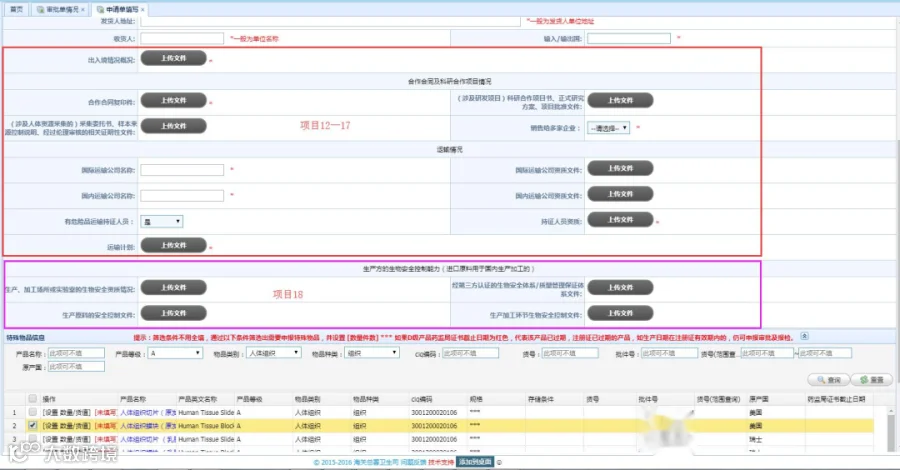This screenshot has width=900, height=470.
Task: Expand the 产品等级 dropdown
Action: coord(175,353)
